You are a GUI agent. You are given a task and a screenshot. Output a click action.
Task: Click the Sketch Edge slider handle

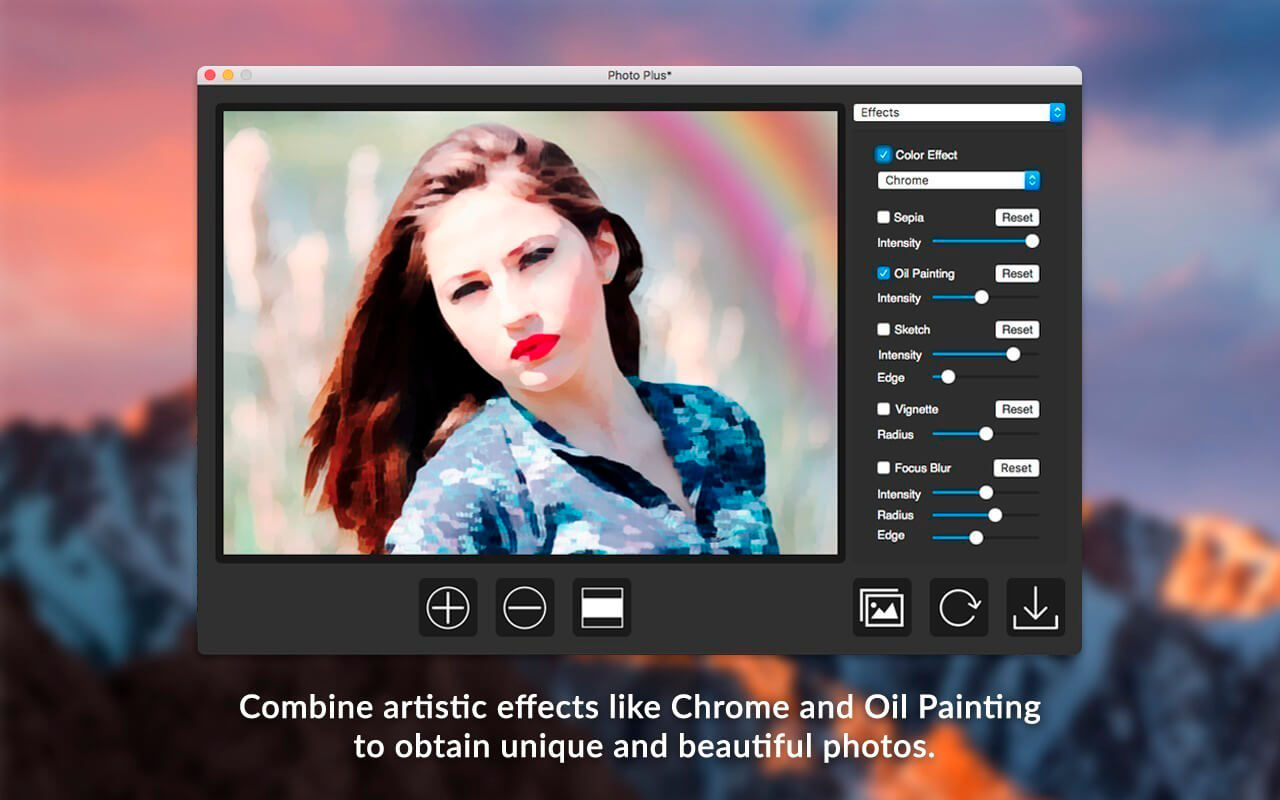[948, 377]
